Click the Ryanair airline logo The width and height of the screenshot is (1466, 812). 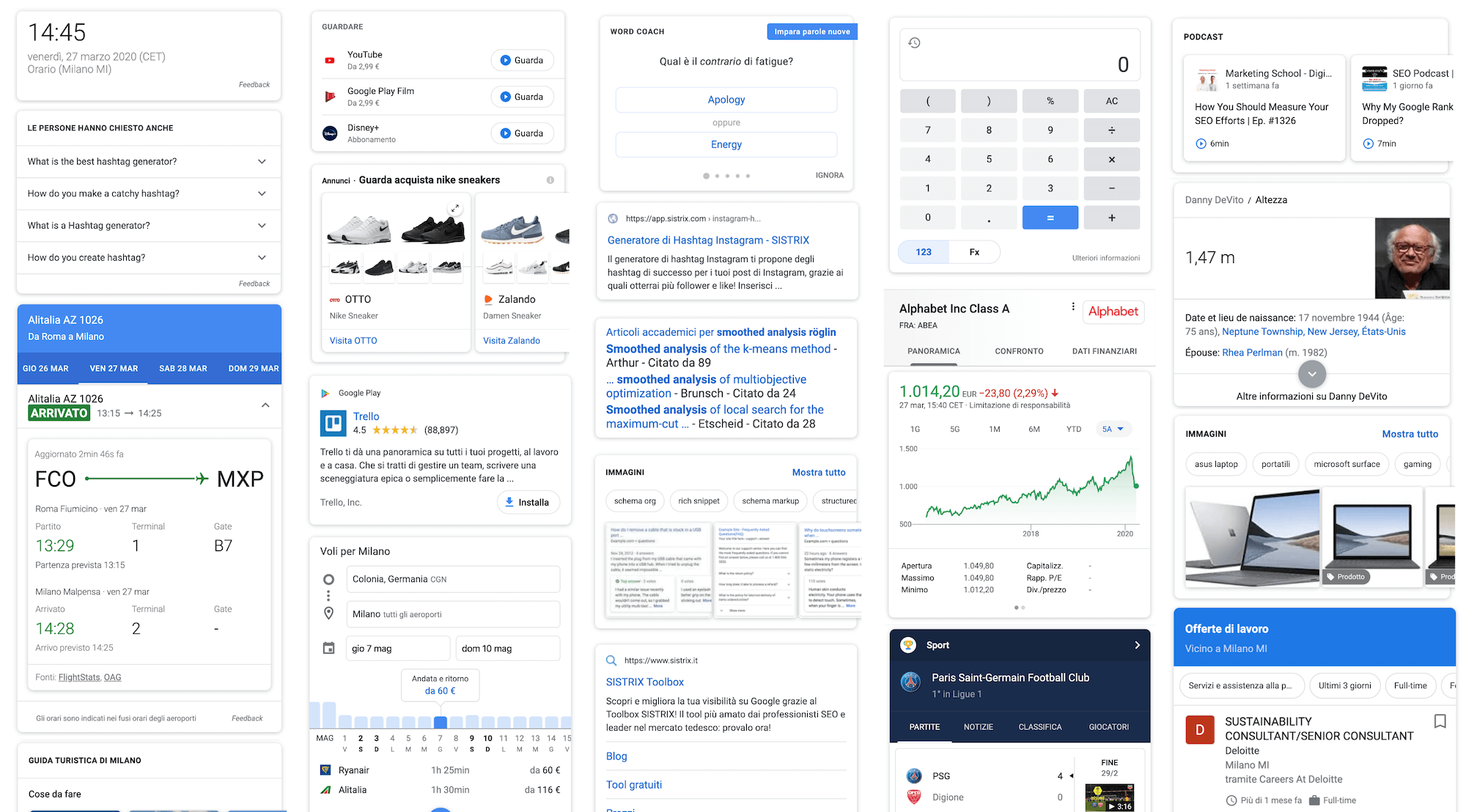pyautogui.click(x=325, y=770)
